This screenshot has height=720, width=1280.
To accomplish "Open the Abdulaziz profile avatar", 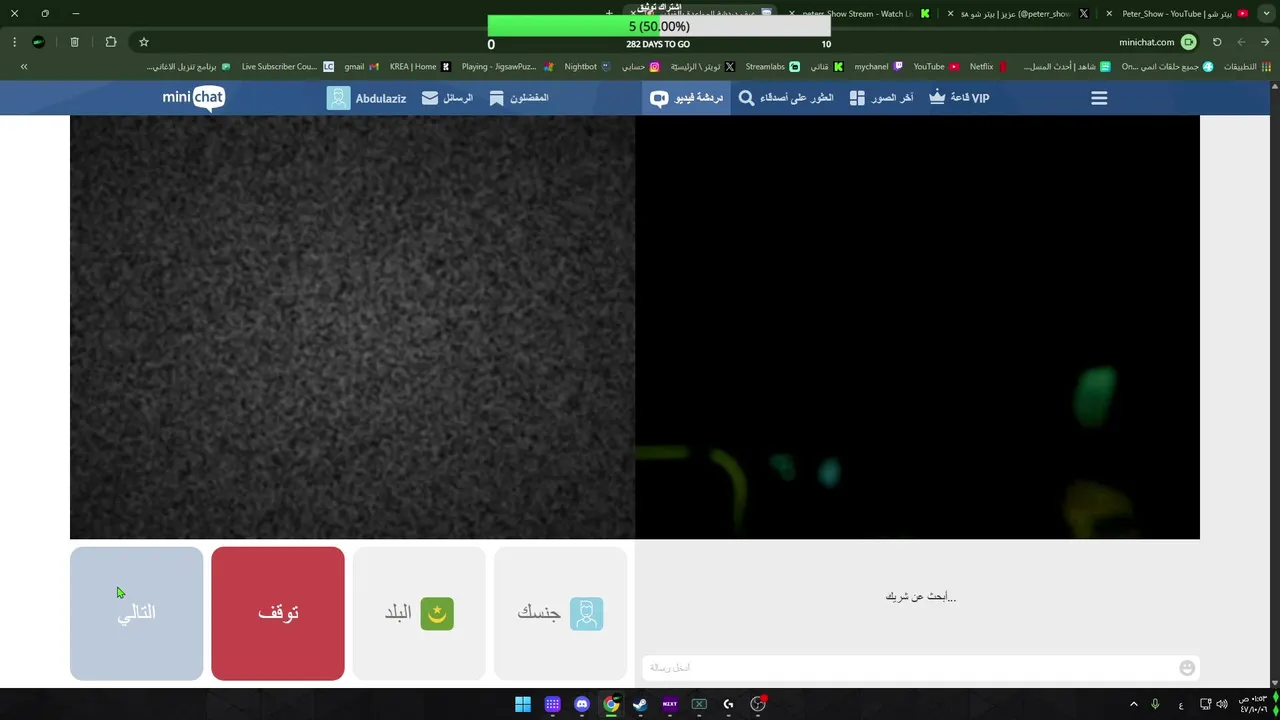I will (x=338, y=98).
